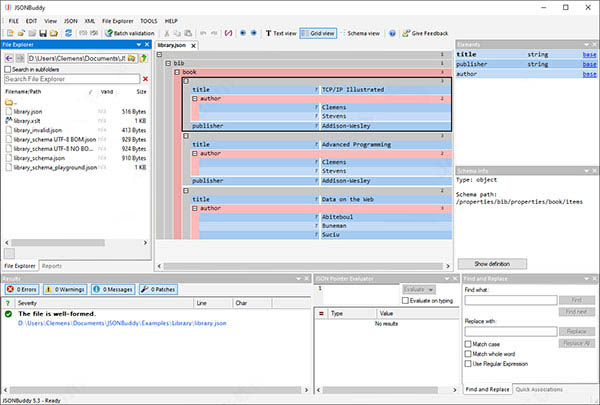Enable the Match case checkbox
600x405 pixels.
(469, 342)
